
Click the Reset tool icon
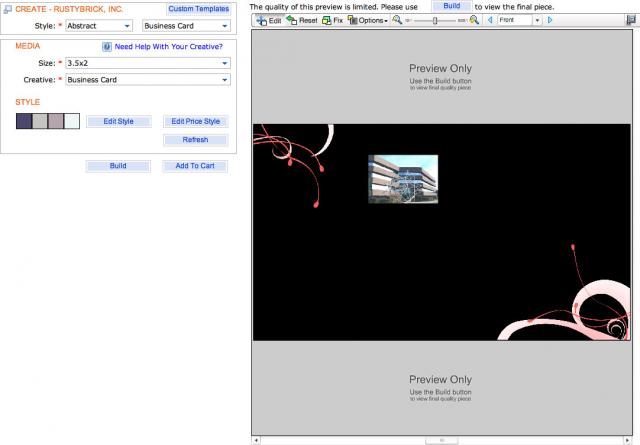click(x=291, y=20)
